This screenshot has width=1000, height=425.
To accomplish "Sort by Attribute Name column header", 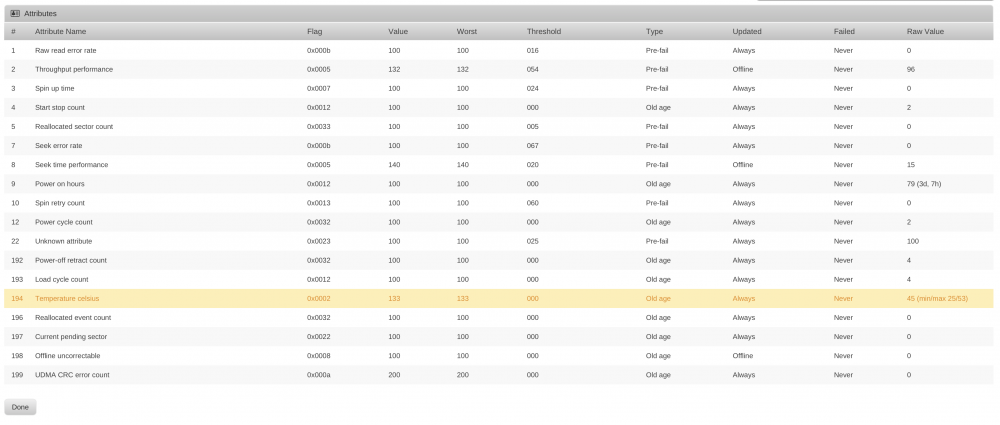I will coord(61,31).
